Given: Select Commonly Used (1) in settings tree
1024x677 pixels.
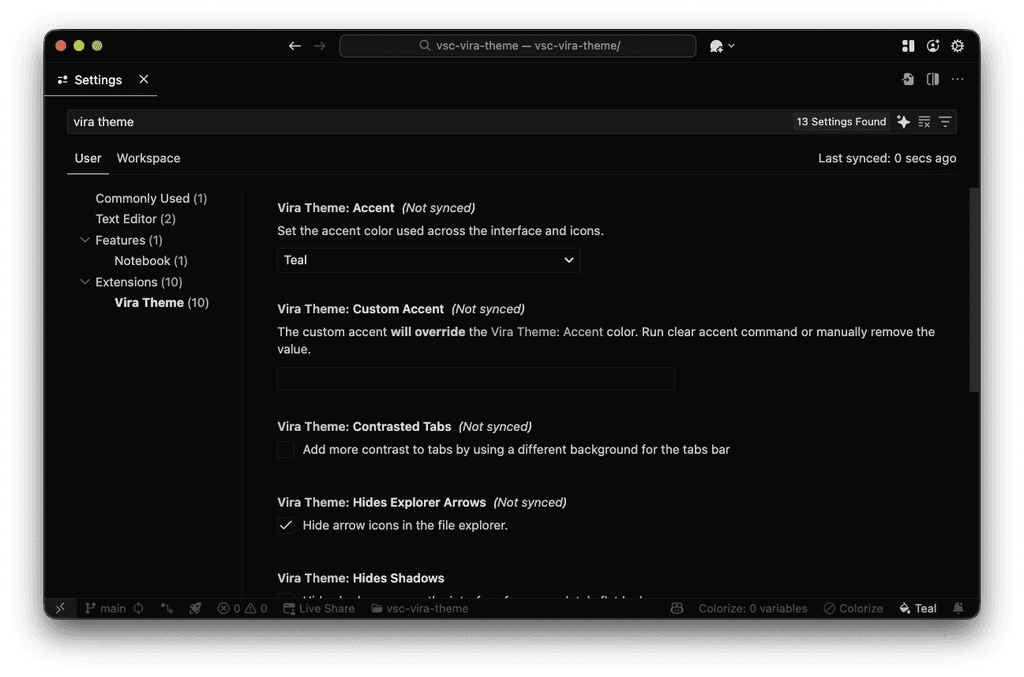Looking at the screenshot, I should 151,198.
